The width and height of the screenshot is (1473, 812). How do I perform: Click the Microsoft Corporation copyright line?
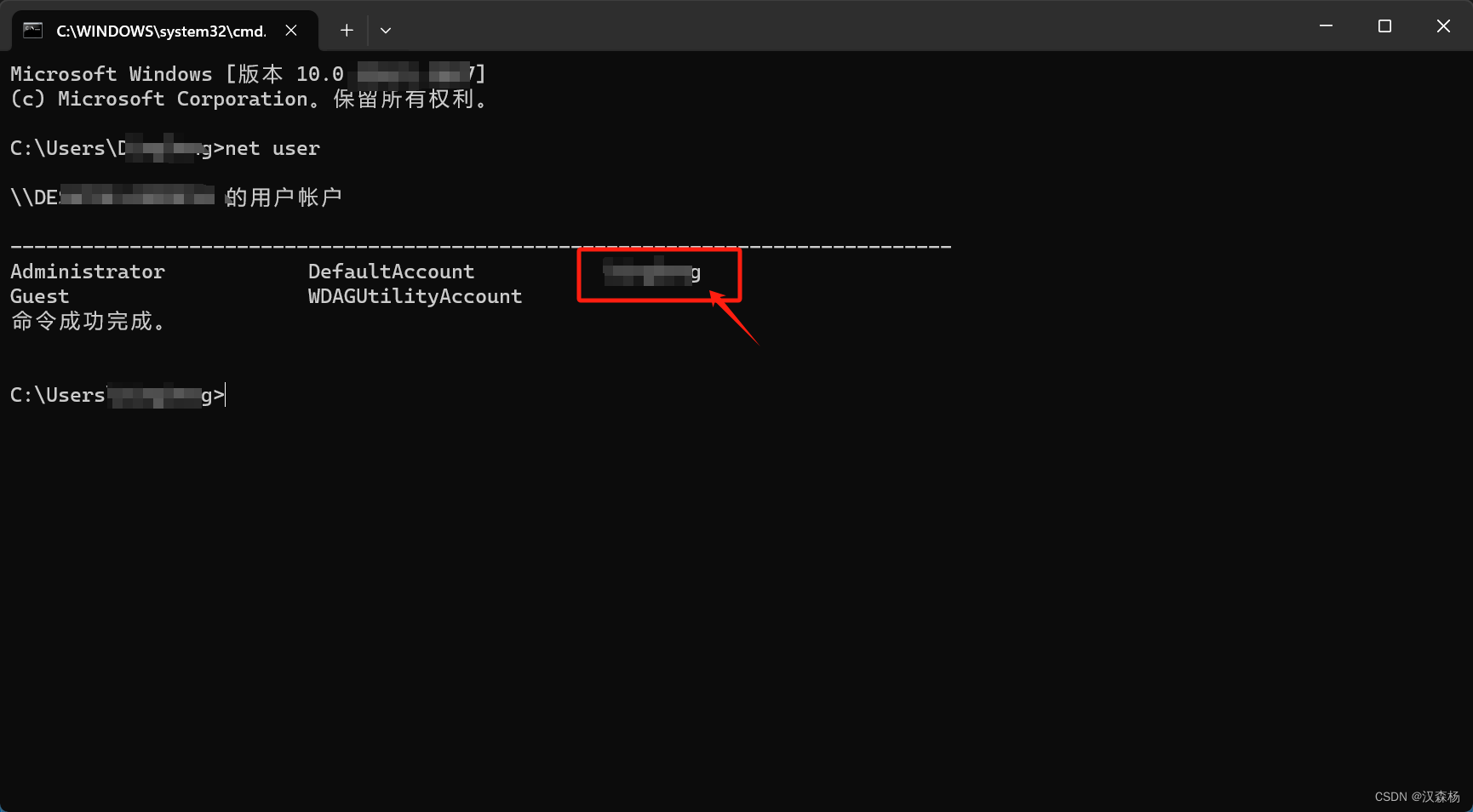point(249,99)
